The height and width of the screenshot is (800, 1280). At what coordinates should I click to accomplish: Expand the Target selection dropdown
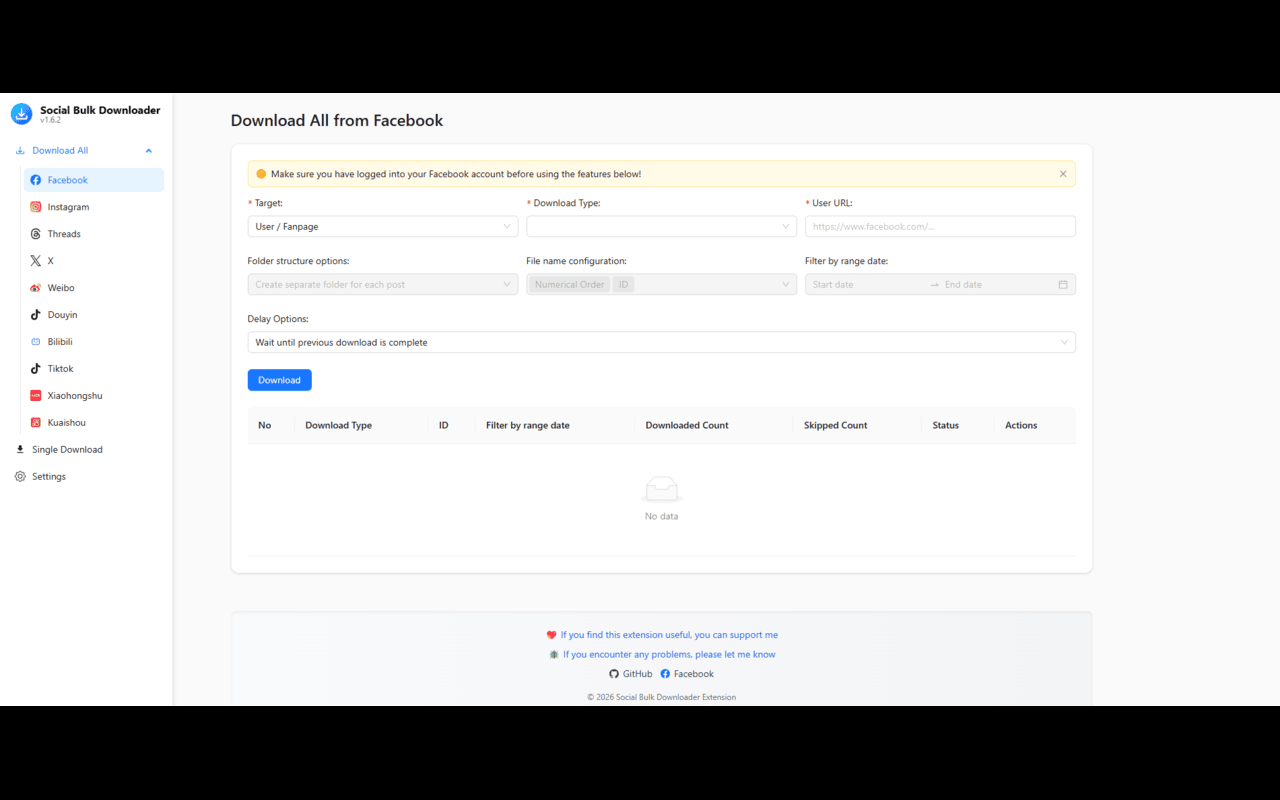(x=383, y=226)
